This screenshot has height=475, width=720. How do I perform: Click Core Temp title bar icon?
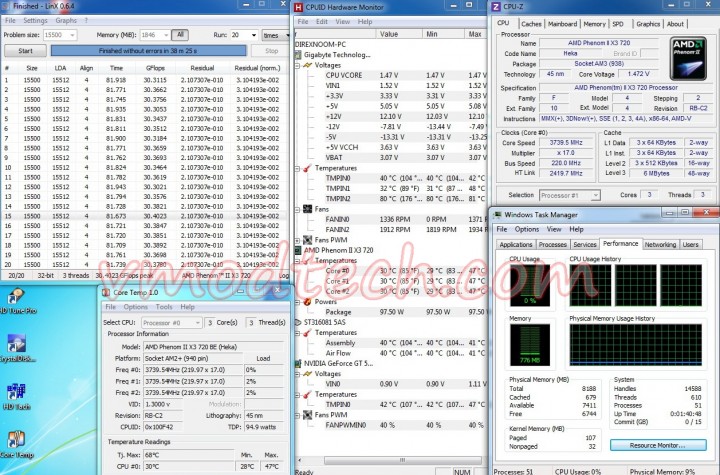[106, 293]
